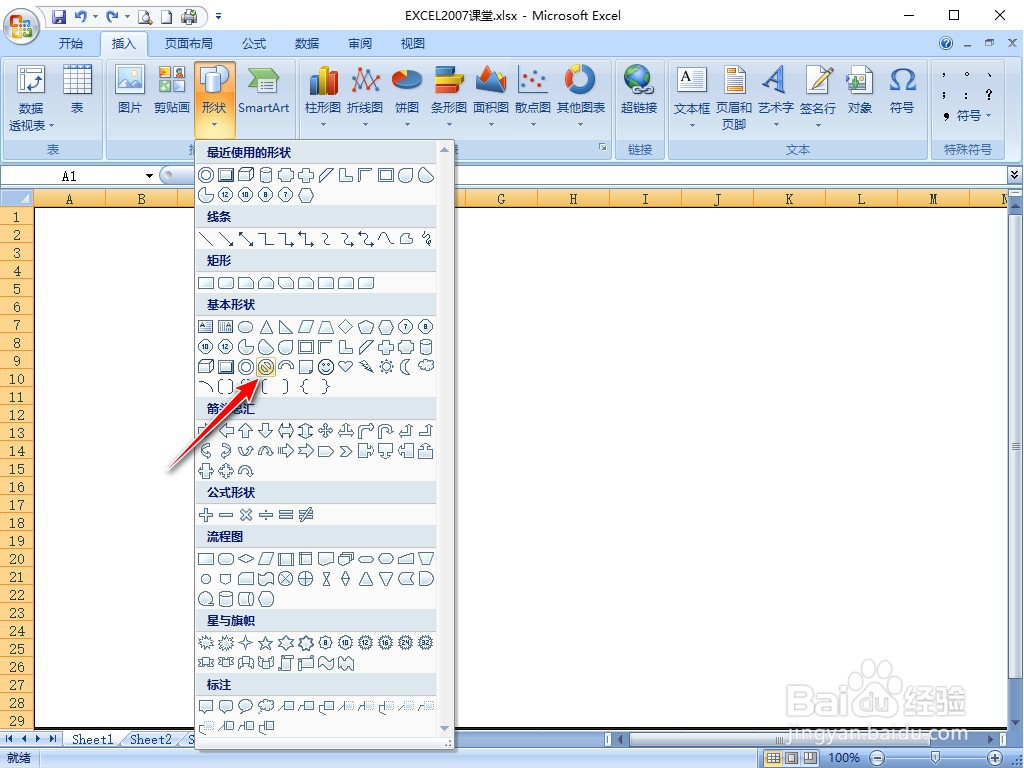Insert a Header and Footer
1024x768 pixels.
click(734, 98)
